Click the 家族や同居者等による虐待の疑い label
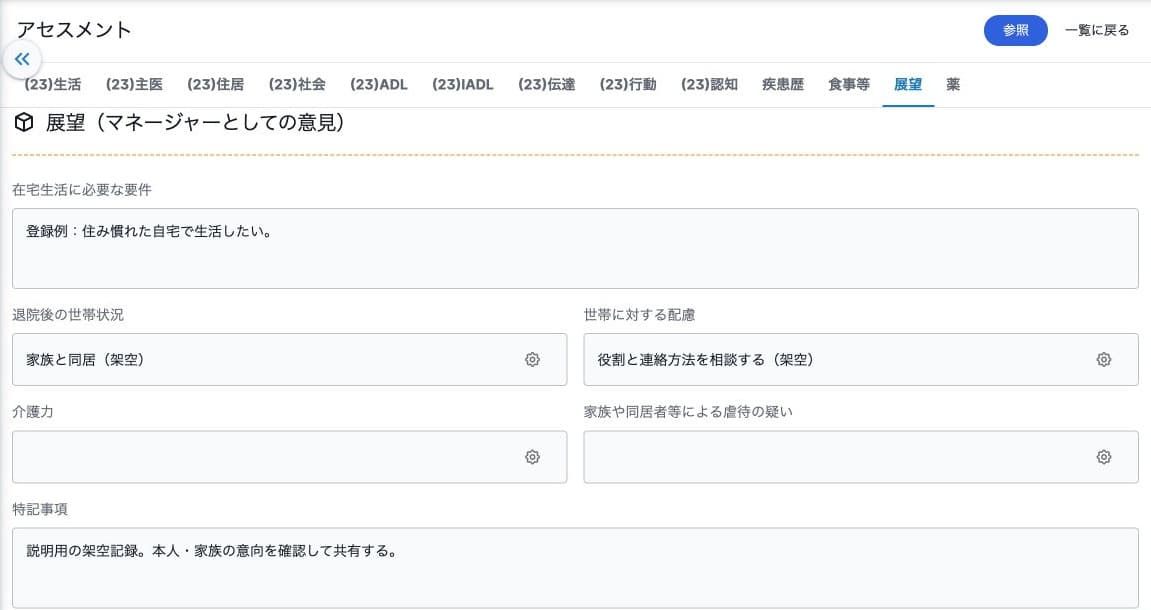1151x610 pixels. coord(688,412)
